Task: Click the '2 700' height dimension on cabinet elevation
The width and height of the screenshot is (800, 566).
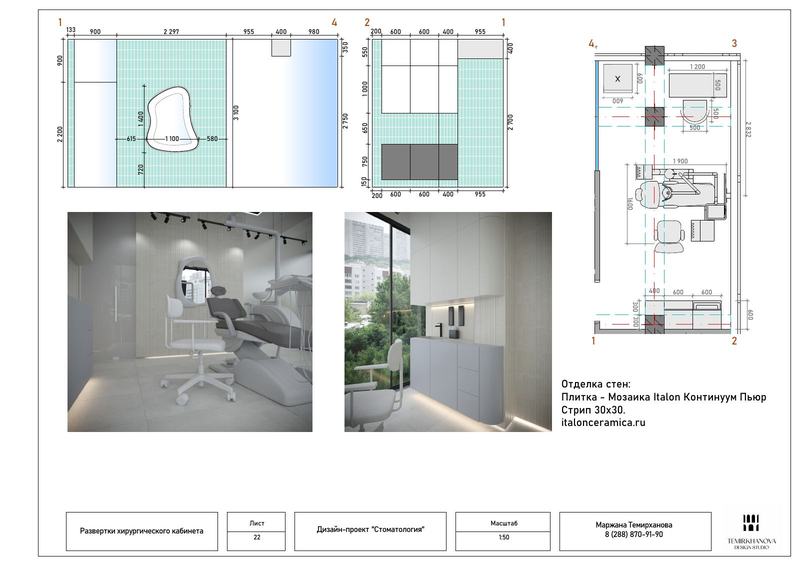Action: [511, 121]
